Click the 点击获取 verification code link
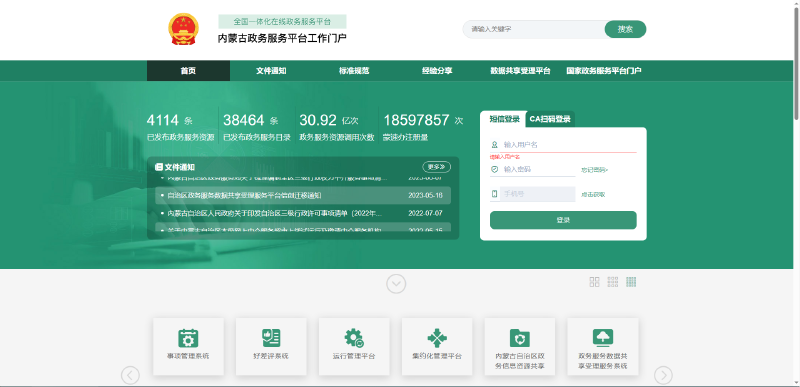This screenshot has width=800, height=387. (x=593, y=194)
